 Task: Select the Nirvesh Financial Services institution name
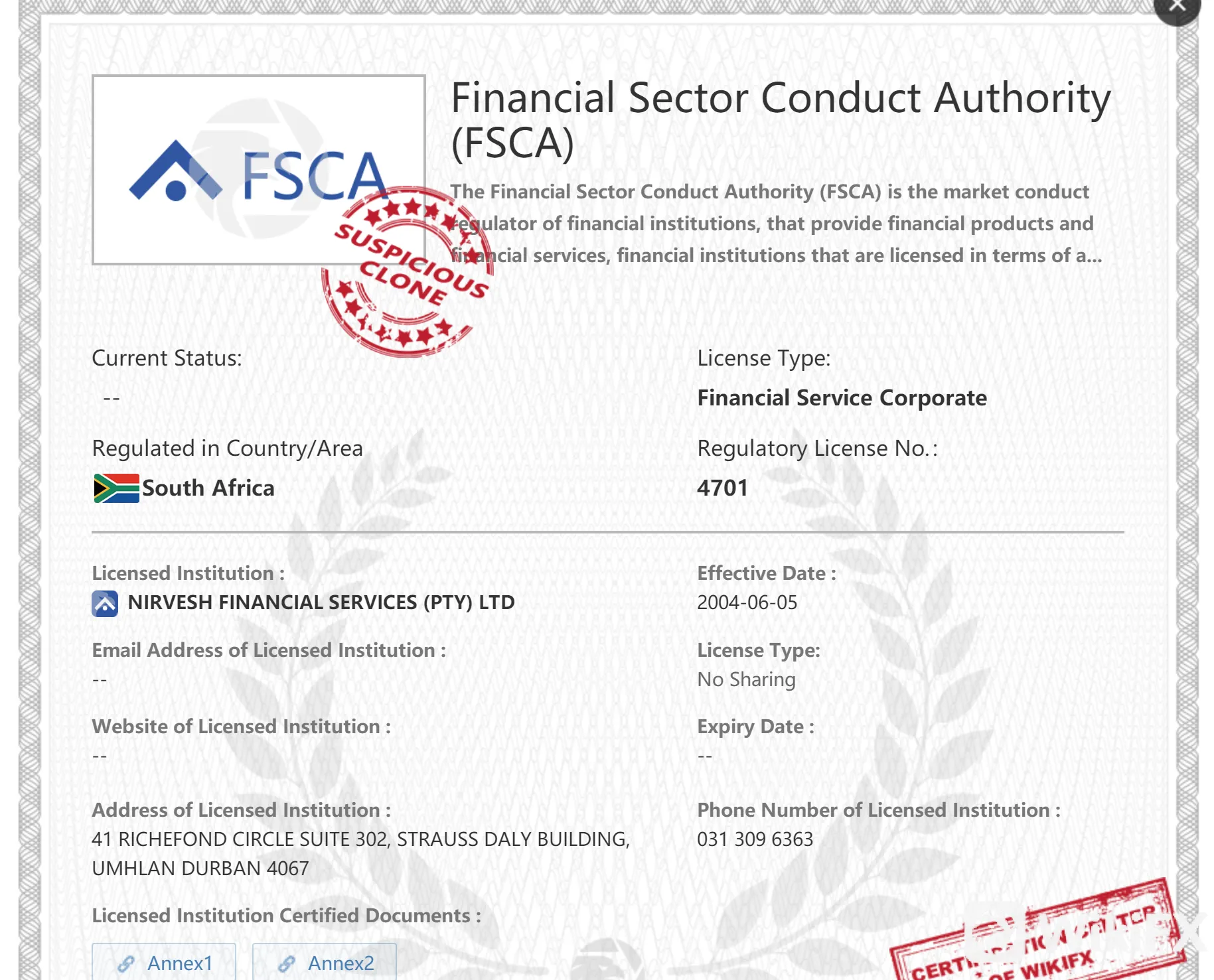point(321,602)
